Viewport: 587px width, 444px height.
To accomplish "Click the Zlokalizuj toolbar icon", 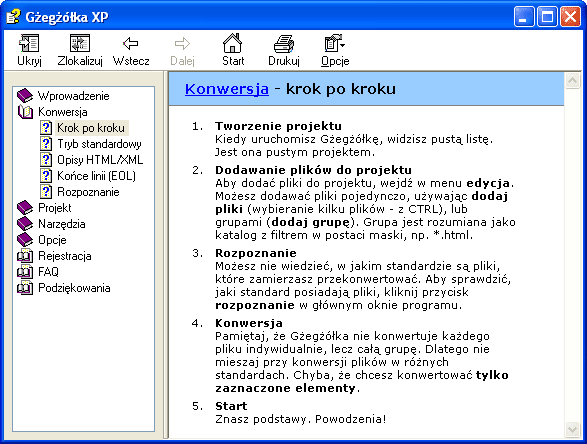I will (80, 43).
